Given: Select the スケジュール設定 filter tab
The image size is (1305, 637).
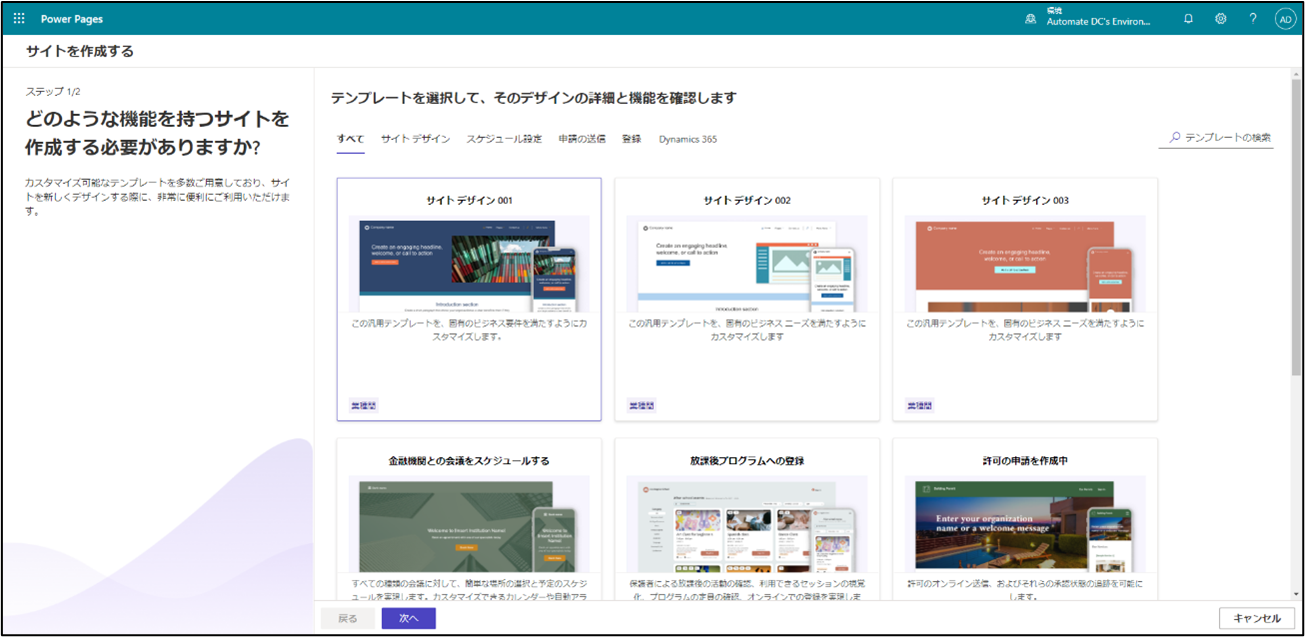Looking at the screenshot, I should click(504, 139).
